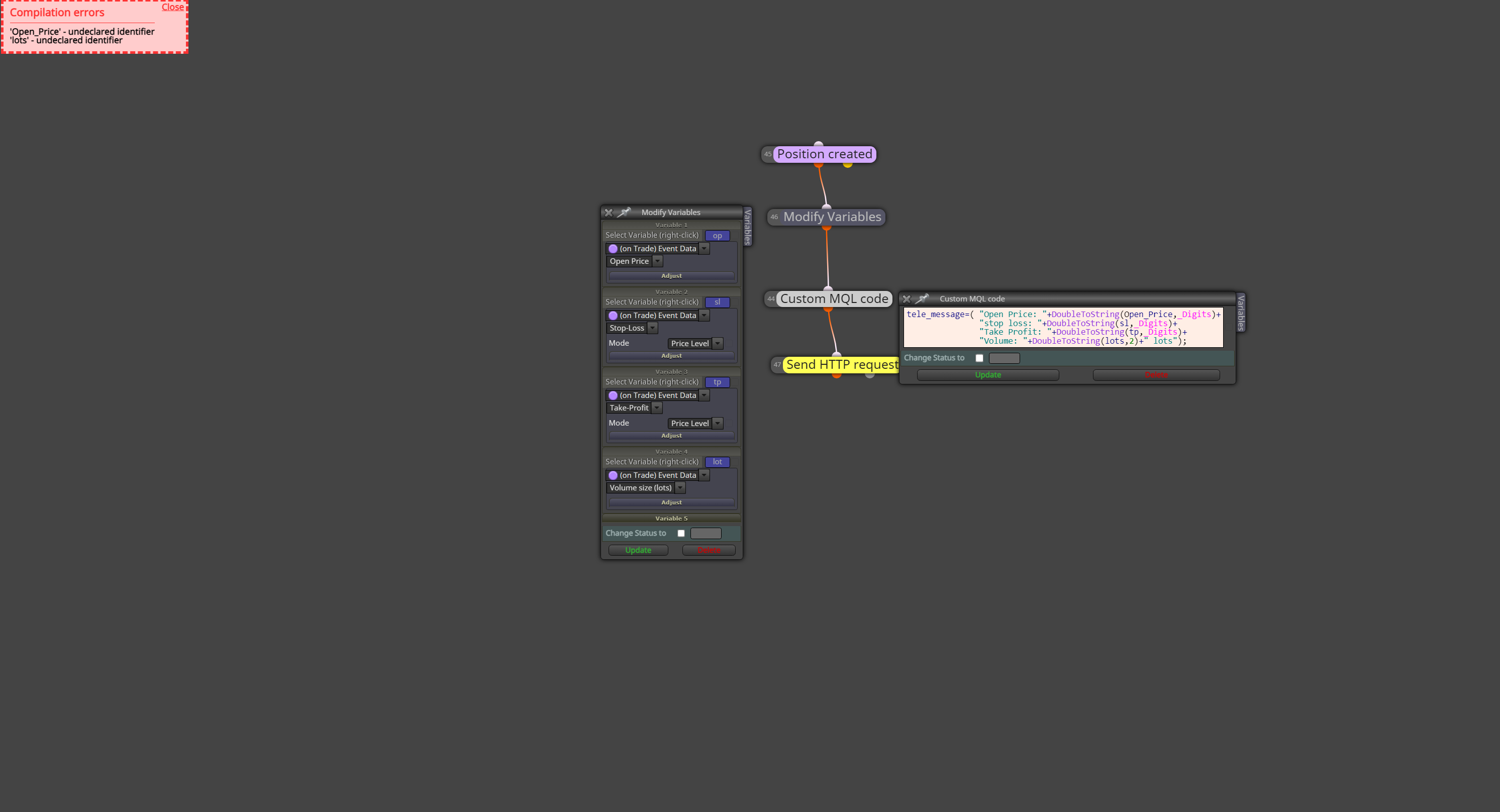Open the Stop-Loss dropdown
Viewport: 1500px width, 812px height.
[x=632, y=328]
